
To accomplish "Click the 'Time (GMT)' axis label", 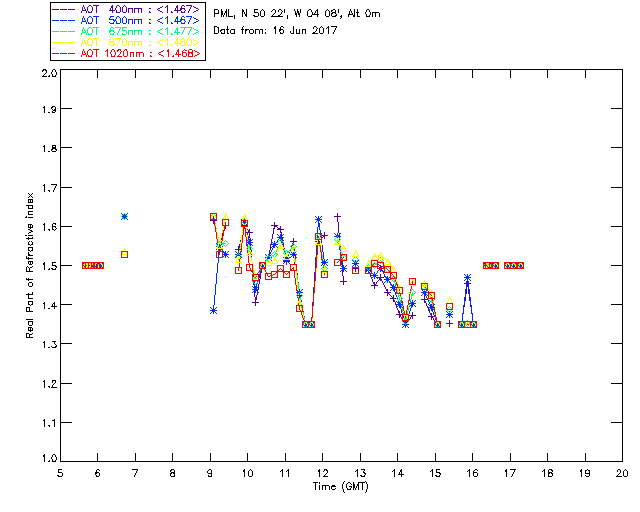I will (x=341, y=487).
